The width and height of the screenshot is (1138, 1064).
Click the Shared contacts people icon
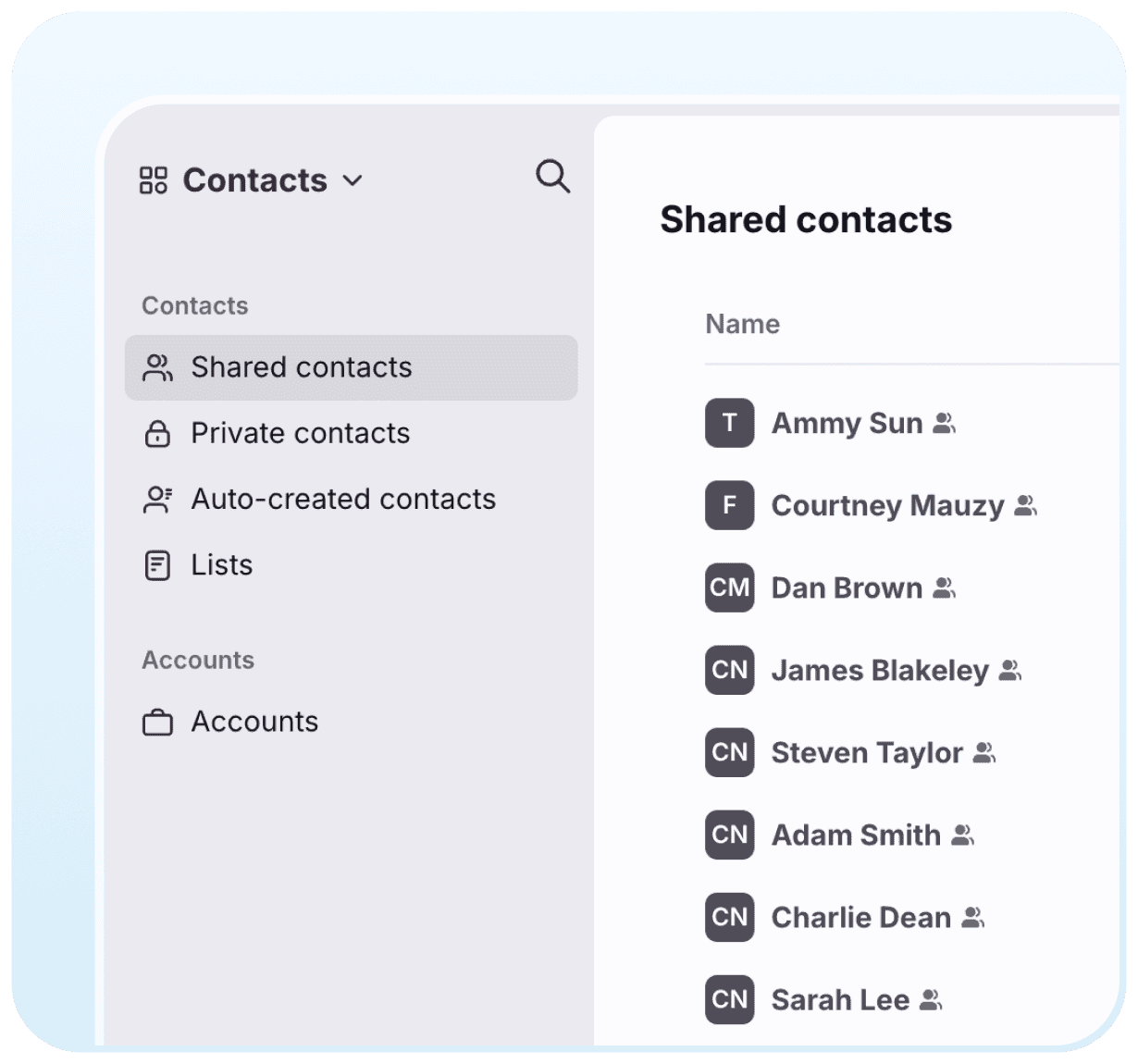pyautogui.click(x=158, y=368)
